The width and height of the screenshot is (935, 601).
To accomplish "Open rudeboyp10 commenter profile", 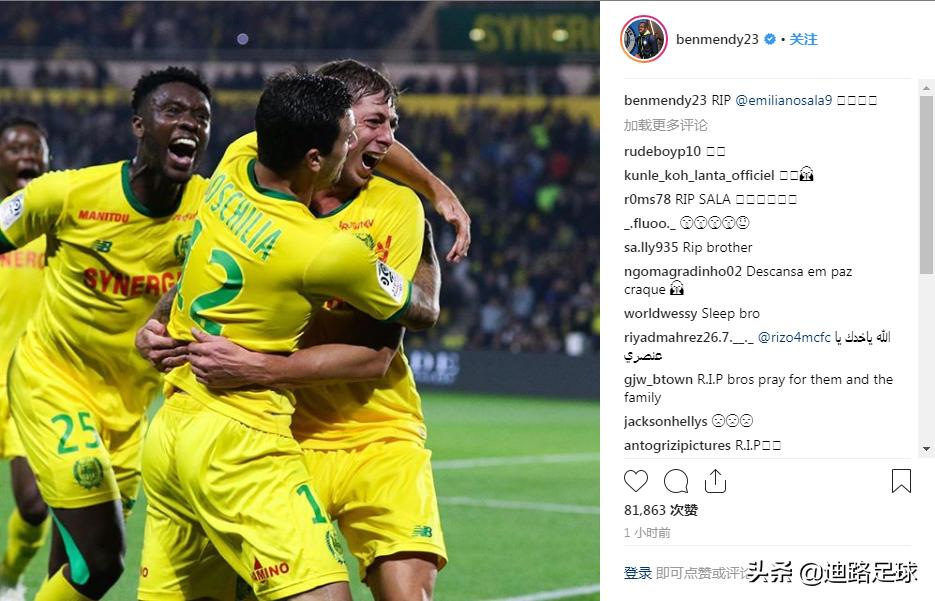I will click(662, 151).
